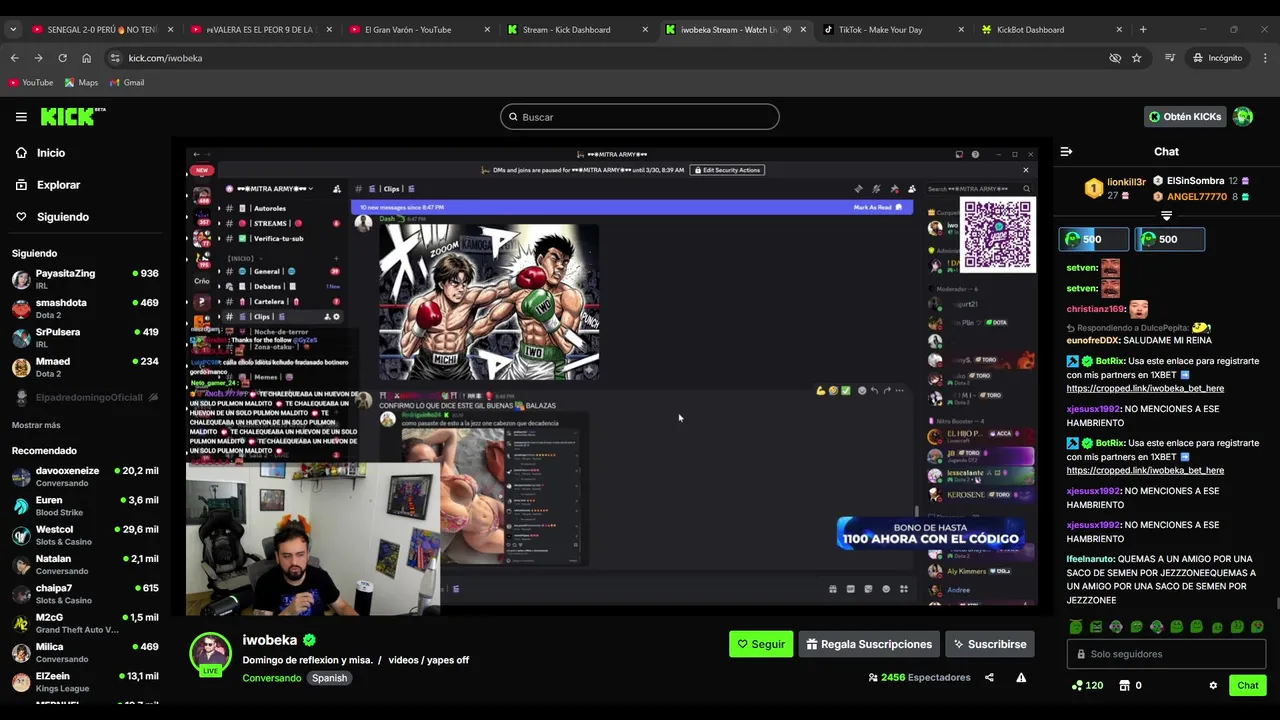The height and width of the screenshot is (720, 1280).
Task: Click the Suscribirse button
Action: click(990, 644)
